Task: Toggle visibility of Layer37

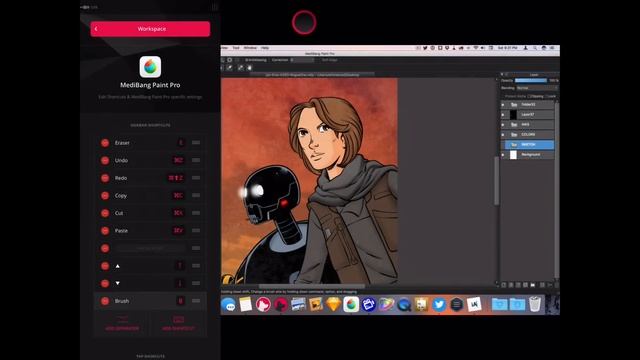Action: pos(503,115)
